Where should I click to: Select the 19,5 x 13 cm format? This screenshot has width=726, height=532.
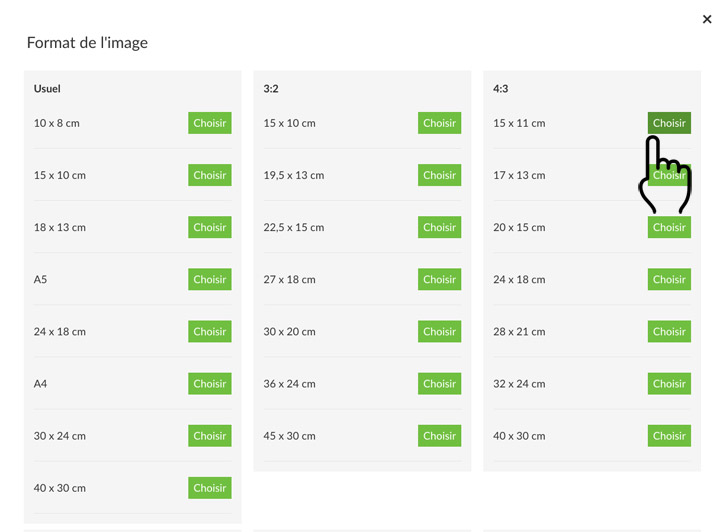tap(439, 175)
